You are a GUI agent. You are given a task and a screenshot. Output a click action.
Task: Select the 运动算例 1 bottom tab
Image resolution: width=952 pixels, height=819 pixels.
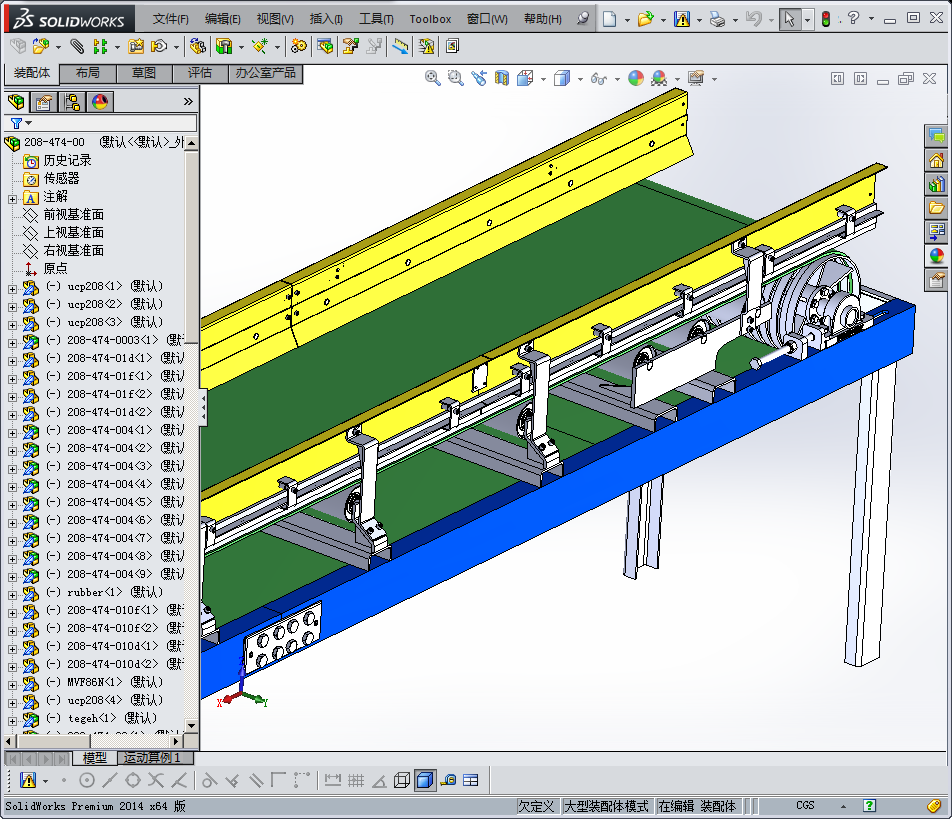(x=152, y=758)
